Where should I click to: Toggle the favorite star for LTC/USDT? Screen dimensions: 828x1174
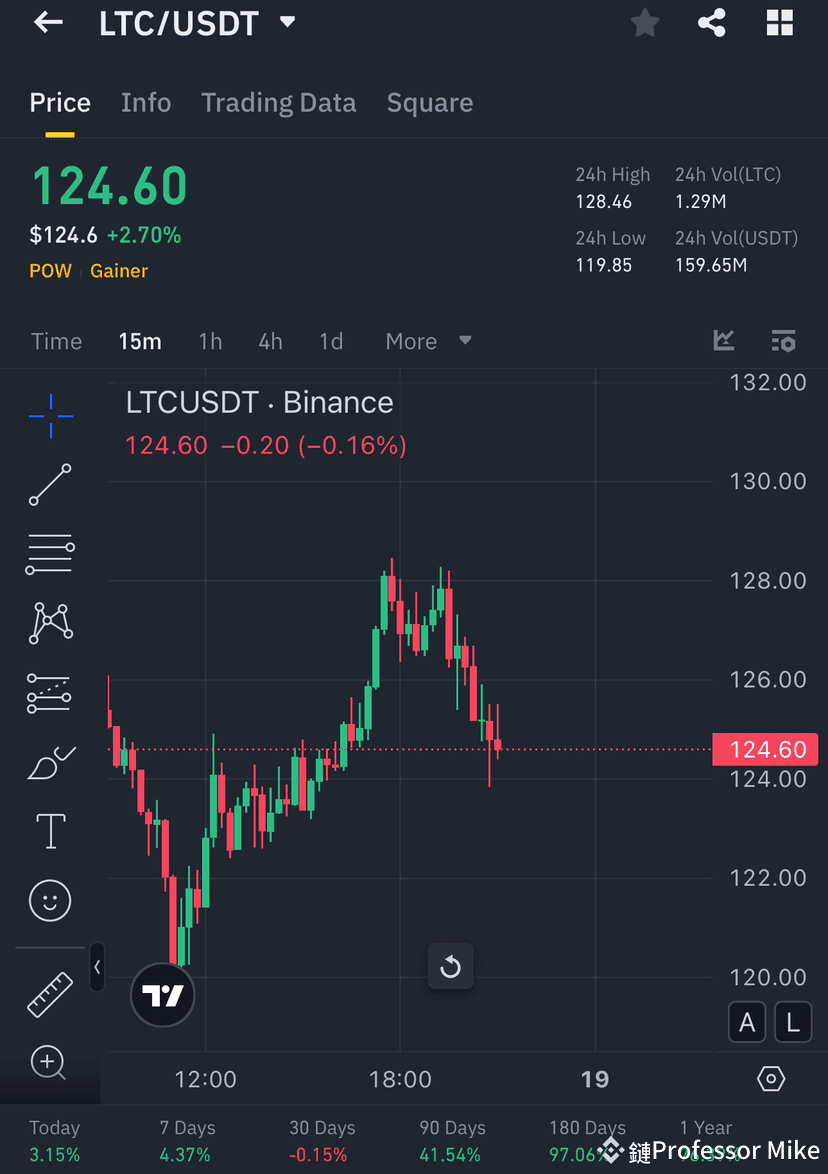coord(644,22)
